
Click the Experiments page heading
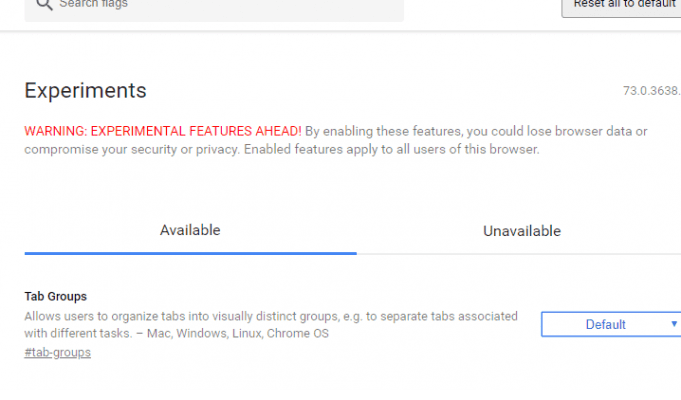(86, 91)
